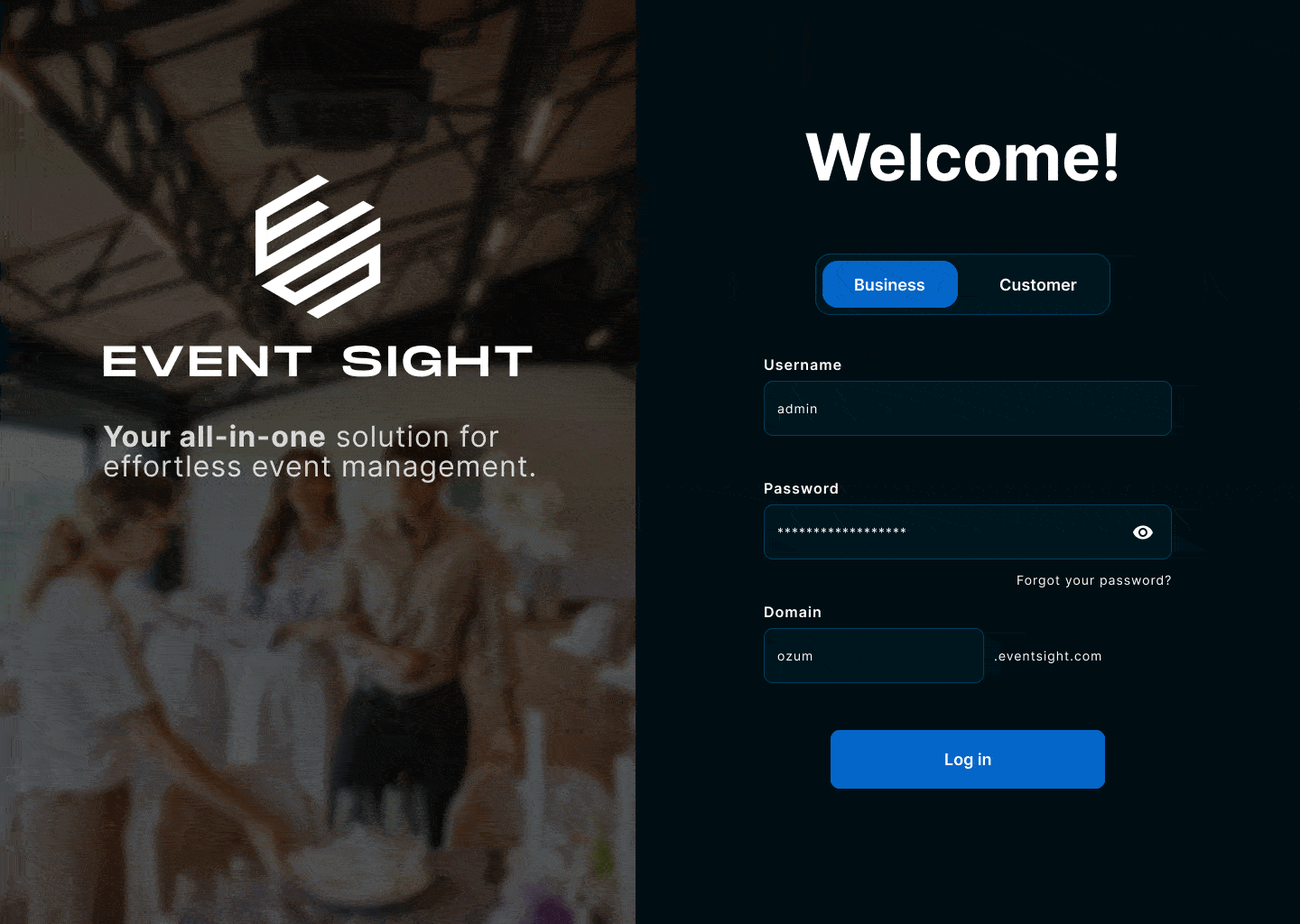Show password with the eye icon

(1143, 532)
